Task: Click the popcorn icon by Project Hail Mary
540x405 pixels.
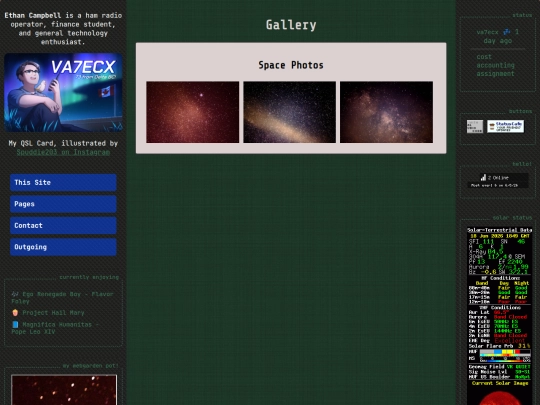Action: (x=15, y=313)
